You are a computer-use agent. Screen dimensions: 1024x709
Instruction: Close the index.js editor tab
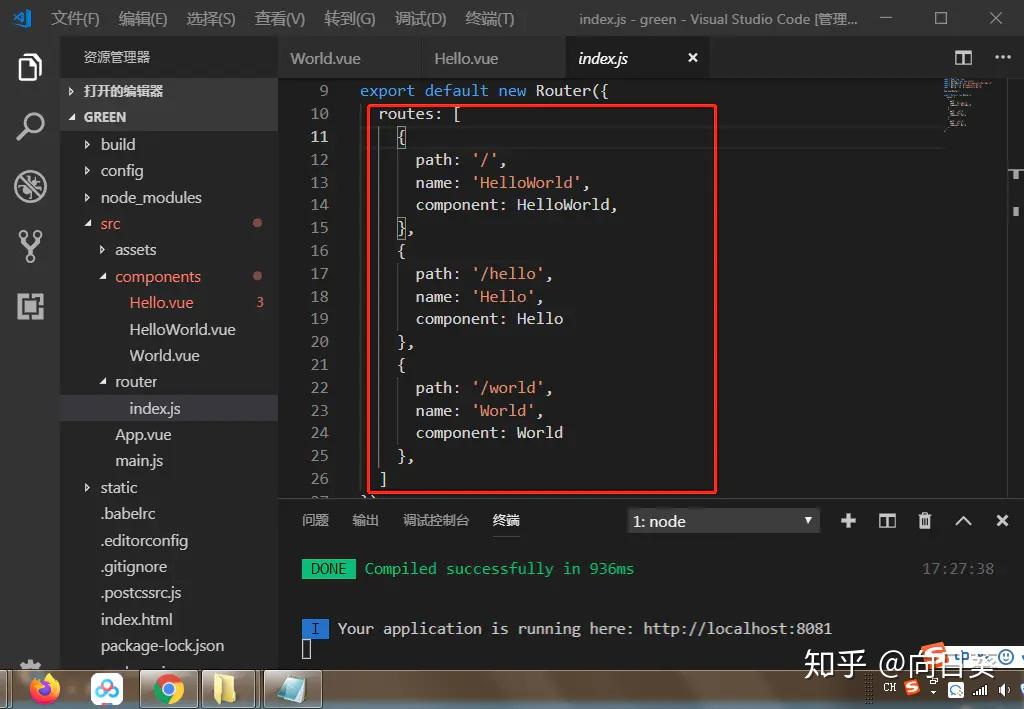(x=693, y=58)
